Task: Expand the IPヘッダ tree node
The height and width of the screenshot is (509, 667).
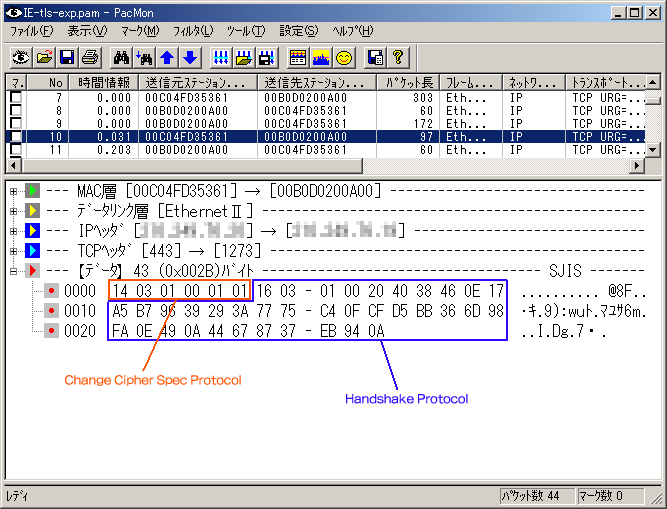Action: coord(13,231)
